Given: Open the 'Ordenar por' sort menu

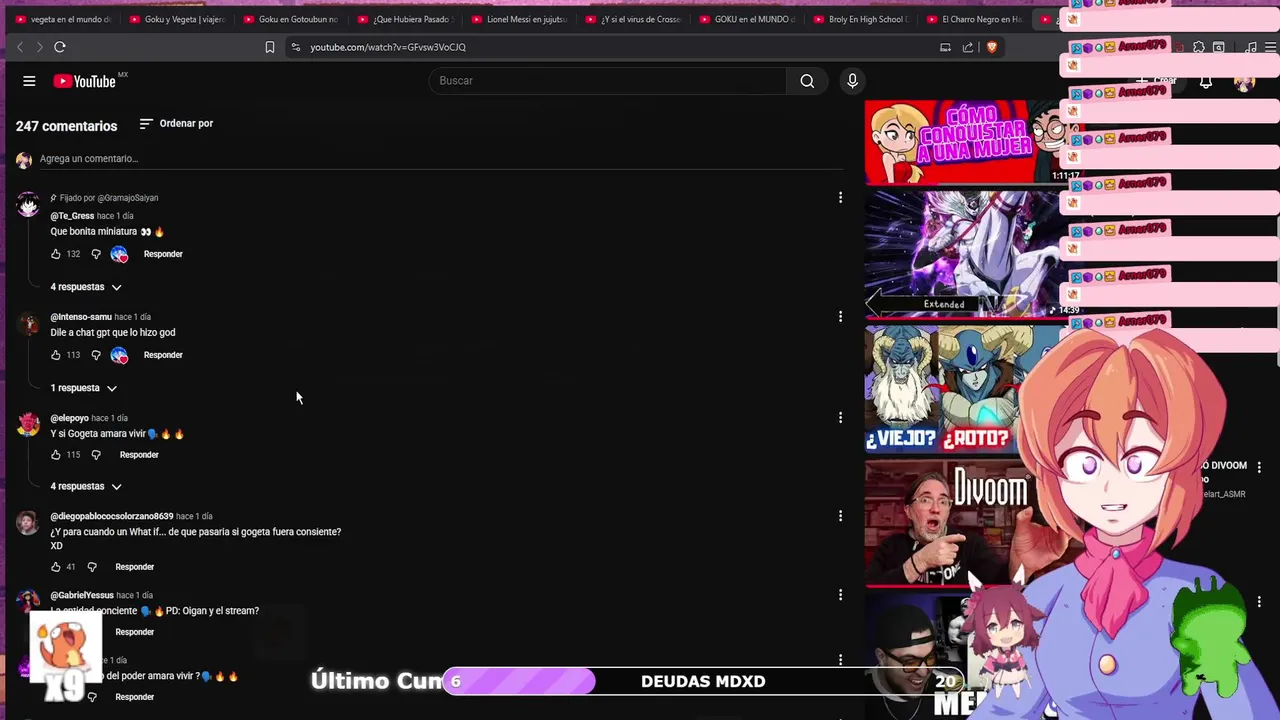Looking at the screenshot, I should (x=176, y=124).
